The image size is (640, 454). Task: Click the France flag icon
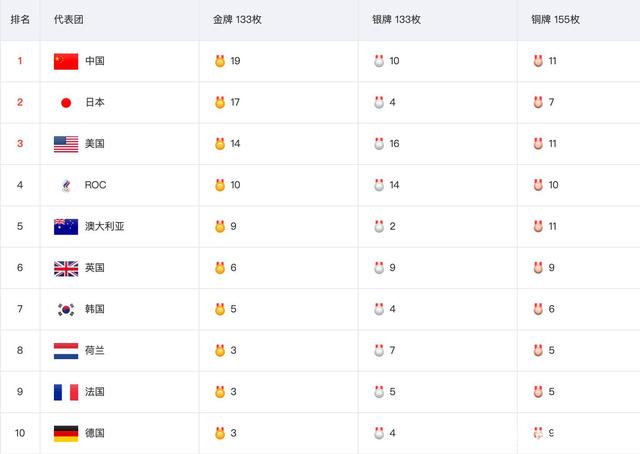[x=66, y=392]
